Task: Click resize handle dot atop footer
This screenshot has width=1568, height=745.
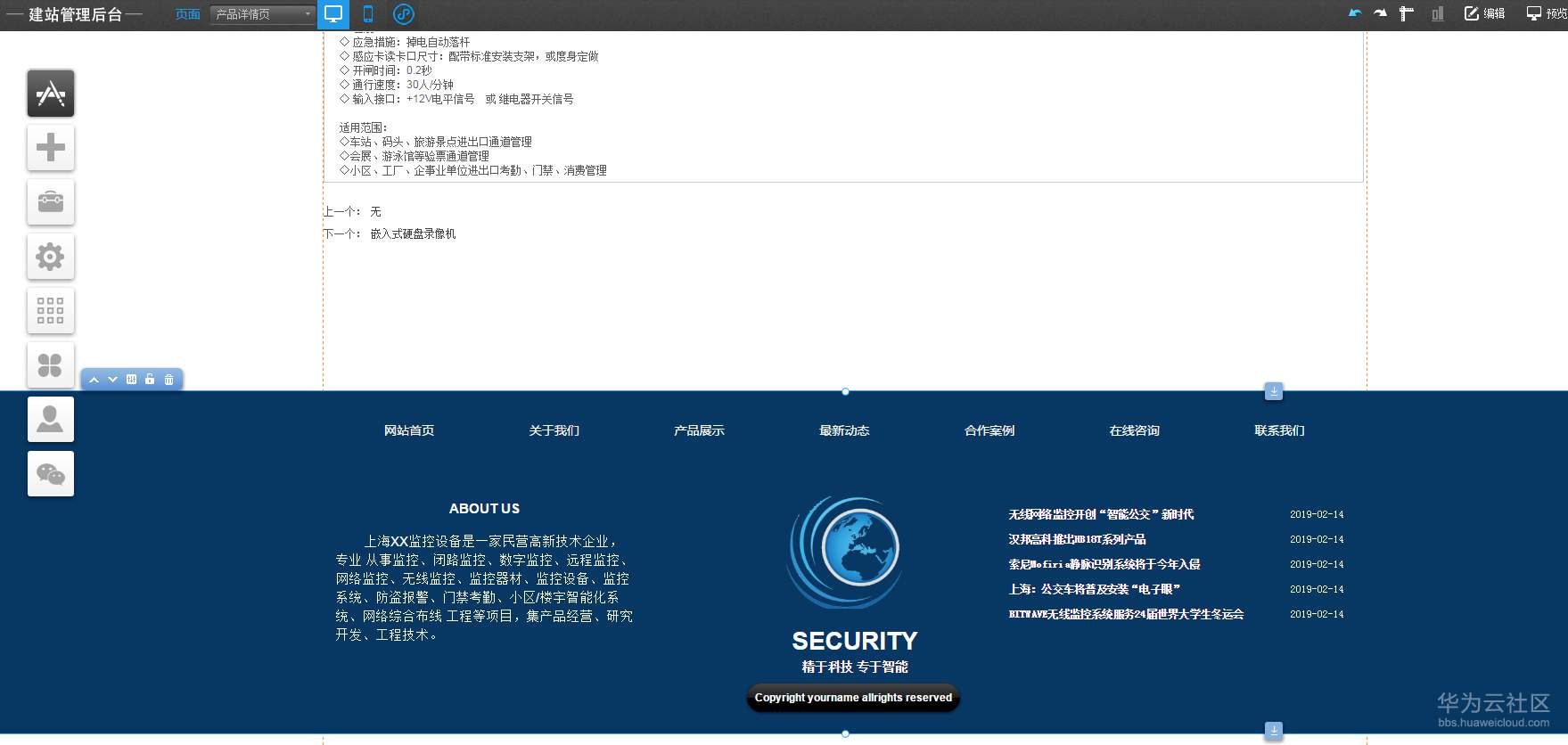Action: (x=845, y=391)
